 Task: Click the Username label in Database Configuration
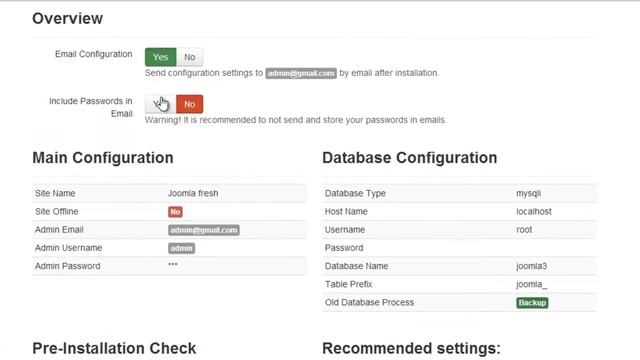pyautogui.click(x=345, y=230)
